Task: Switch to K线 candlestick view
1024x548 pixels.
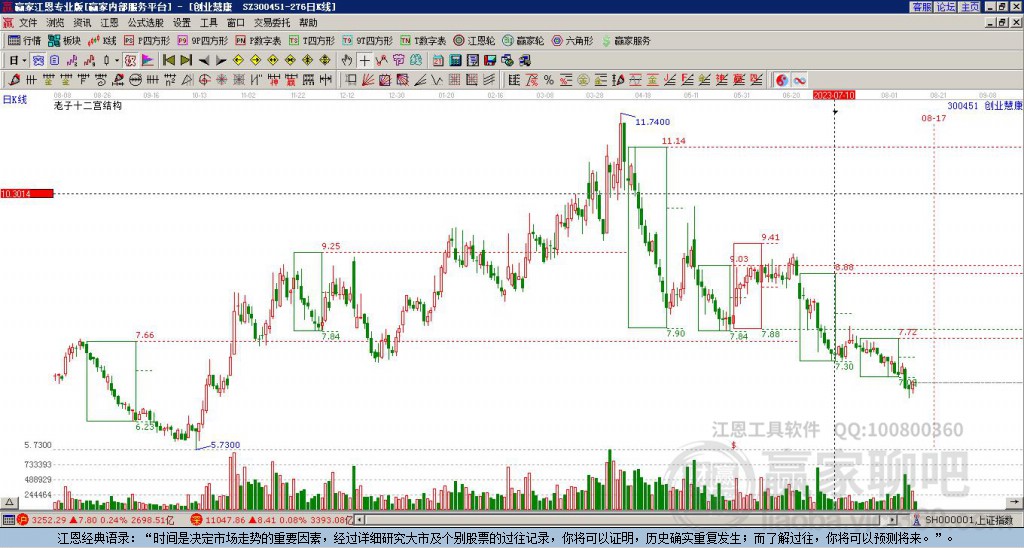Action: point(101,40)
